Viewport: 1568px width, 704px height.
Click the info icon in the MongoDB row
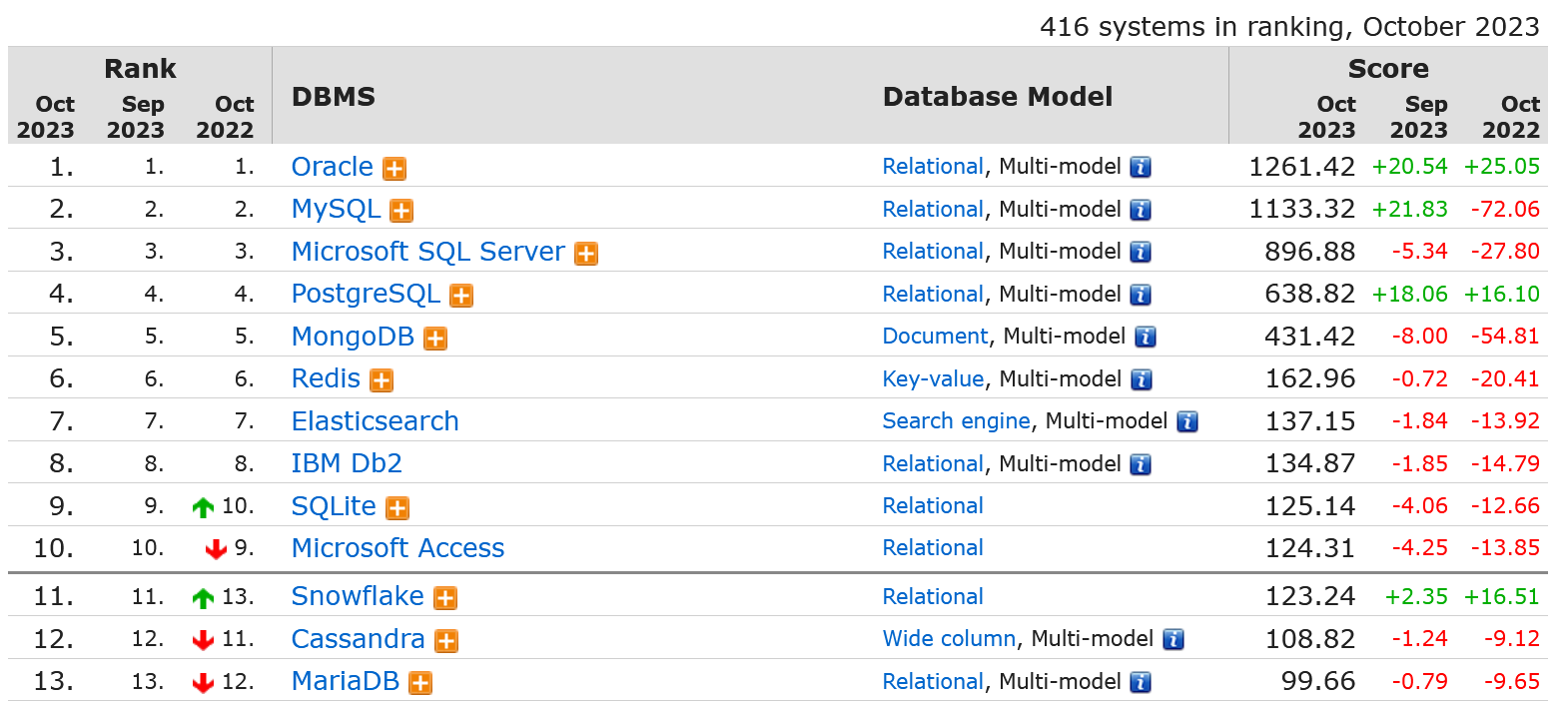point(1146,337)
